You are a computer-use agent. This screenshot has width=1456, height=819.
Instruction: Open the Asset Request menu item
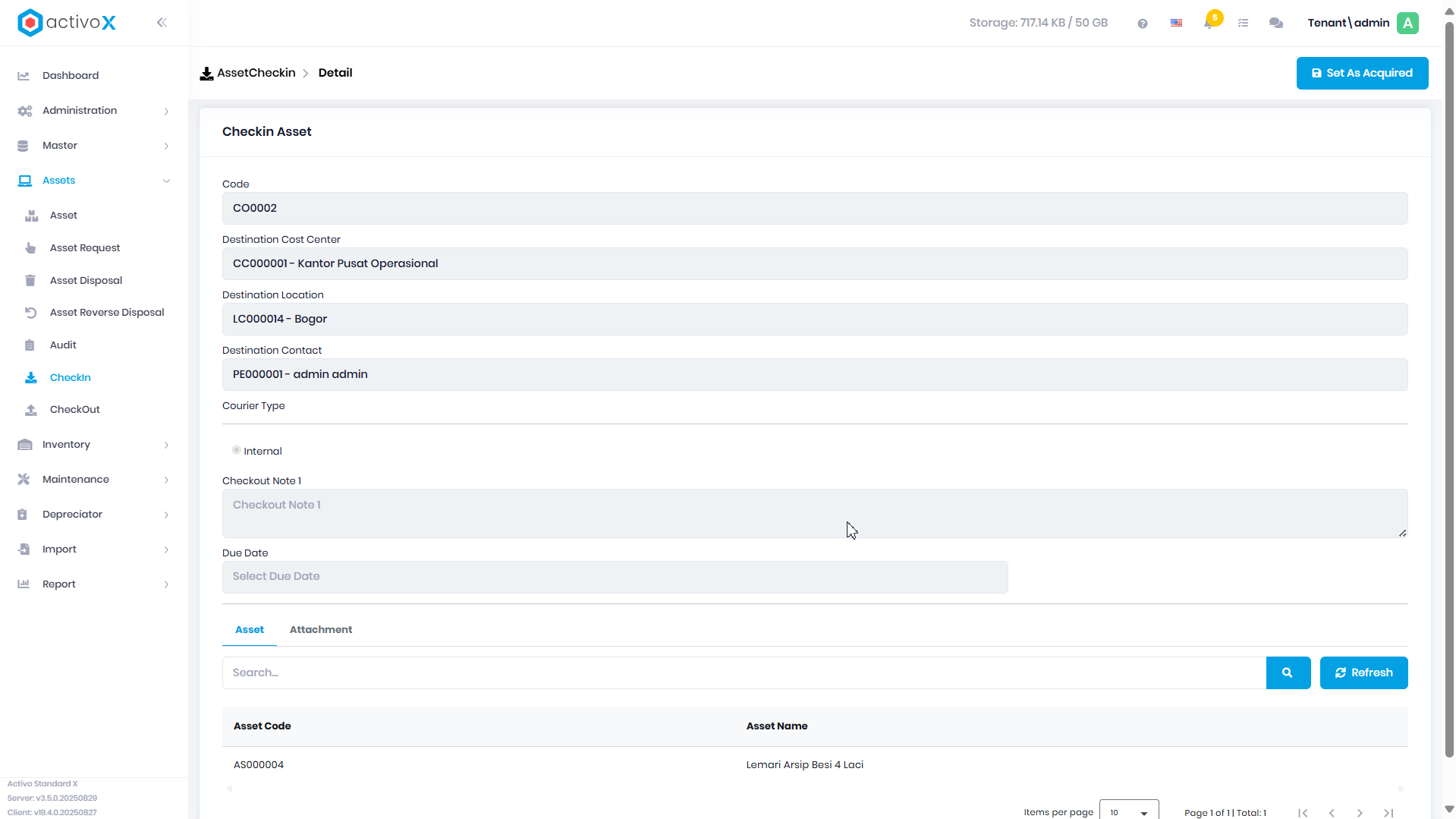click(x=85, y=248)
